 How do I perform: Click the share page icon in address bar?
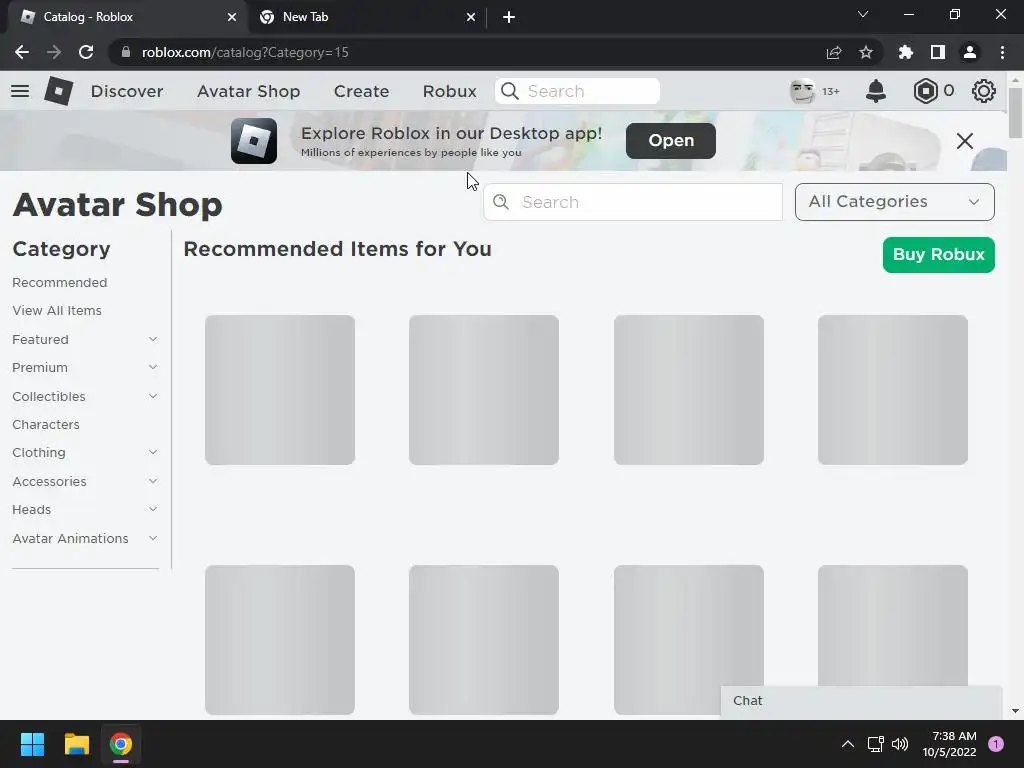click(x=834, y=52)
